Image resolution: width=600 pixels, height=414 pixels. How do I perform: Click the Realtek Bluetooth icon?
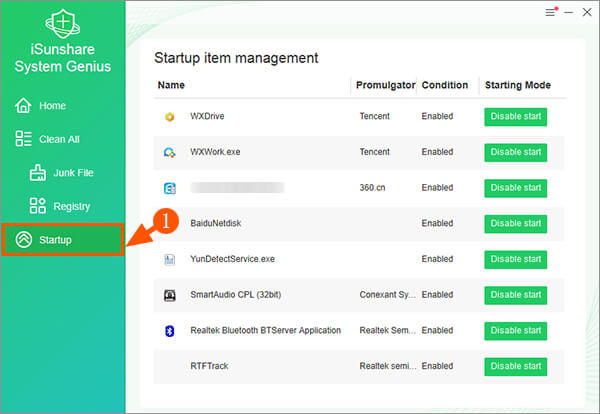click(169, 331)
